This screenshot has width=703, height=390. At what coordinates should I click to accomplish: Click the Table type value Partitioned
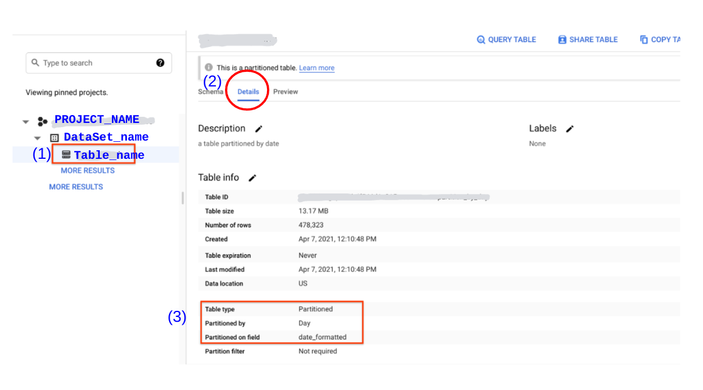tap(316, 309)
